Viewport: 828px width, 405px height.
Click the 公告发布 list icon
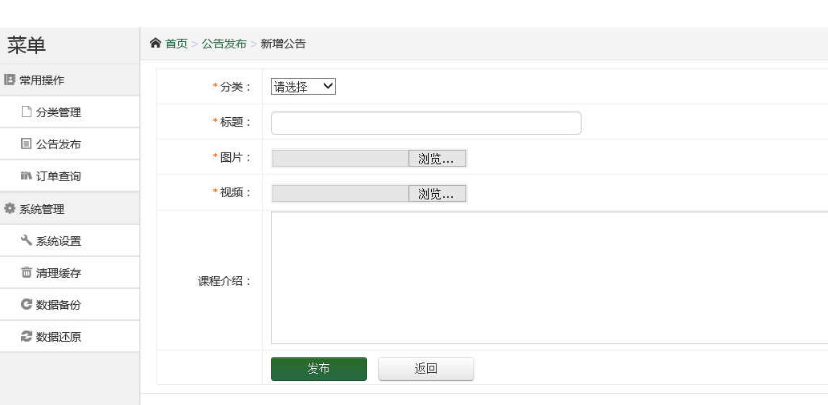coord(27,144)
